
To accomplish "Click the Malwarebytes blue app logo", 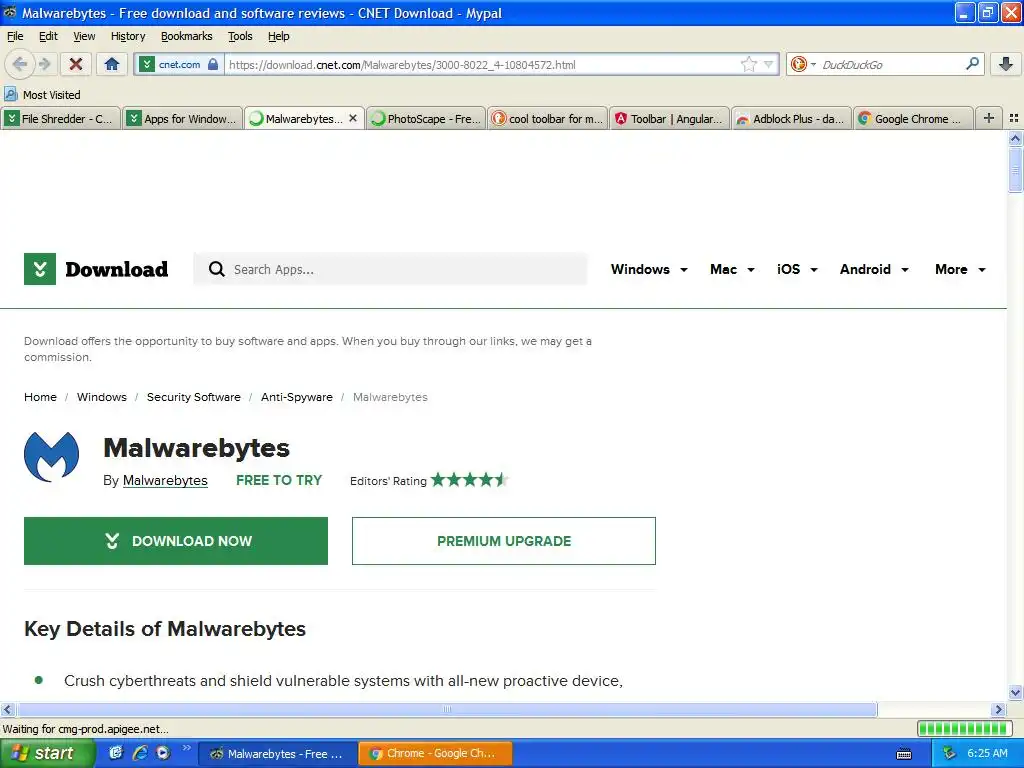I will tap(52, 456).
